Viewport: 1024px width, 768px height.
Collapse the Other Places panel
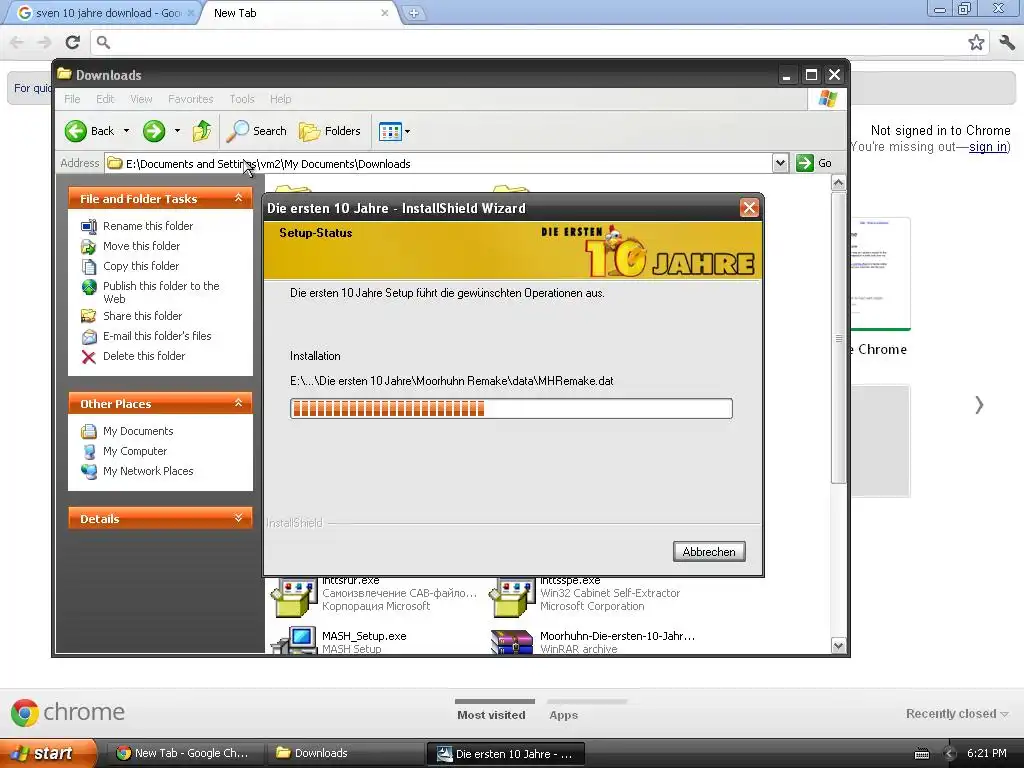(238, 403)
